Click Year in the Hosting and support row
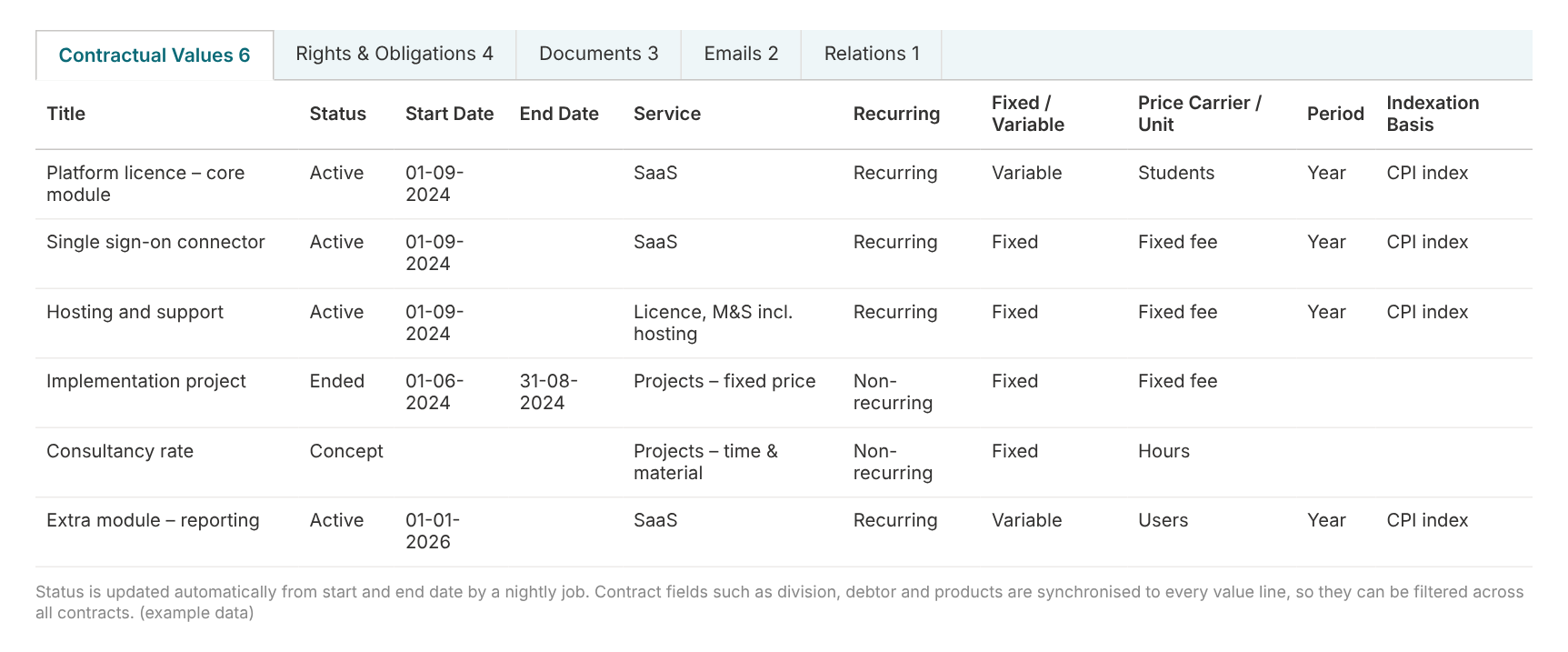 (1326, 312)
